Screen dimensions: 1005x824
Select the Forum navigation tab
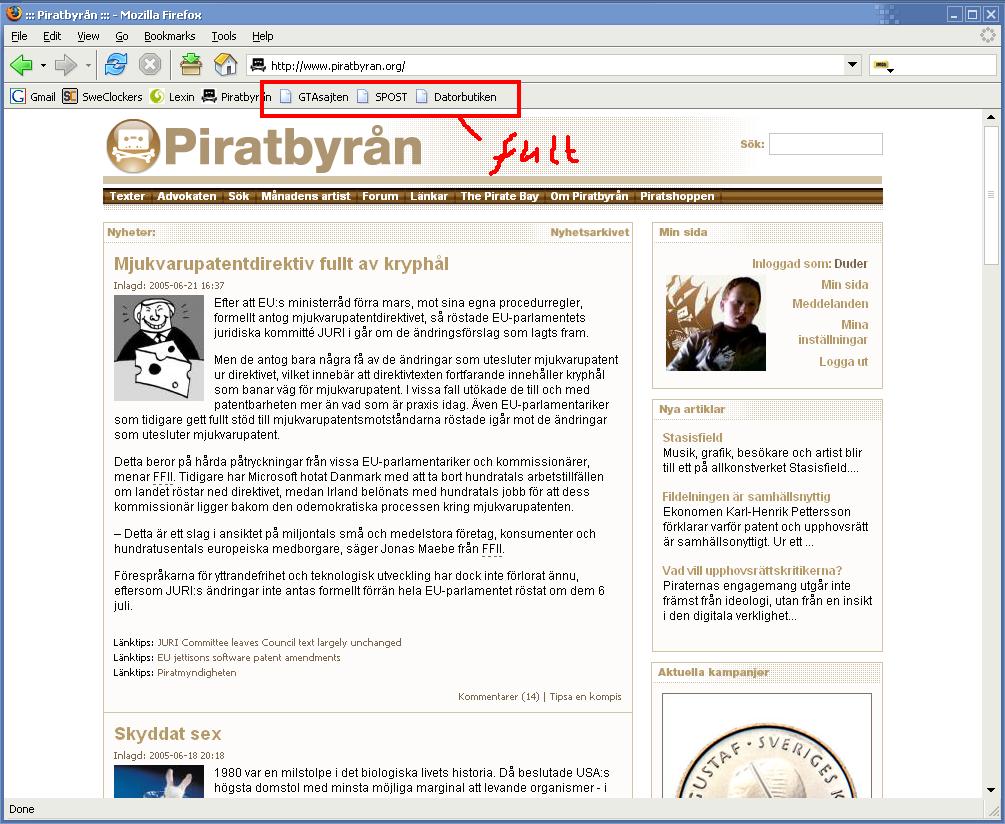pos(380,196)
